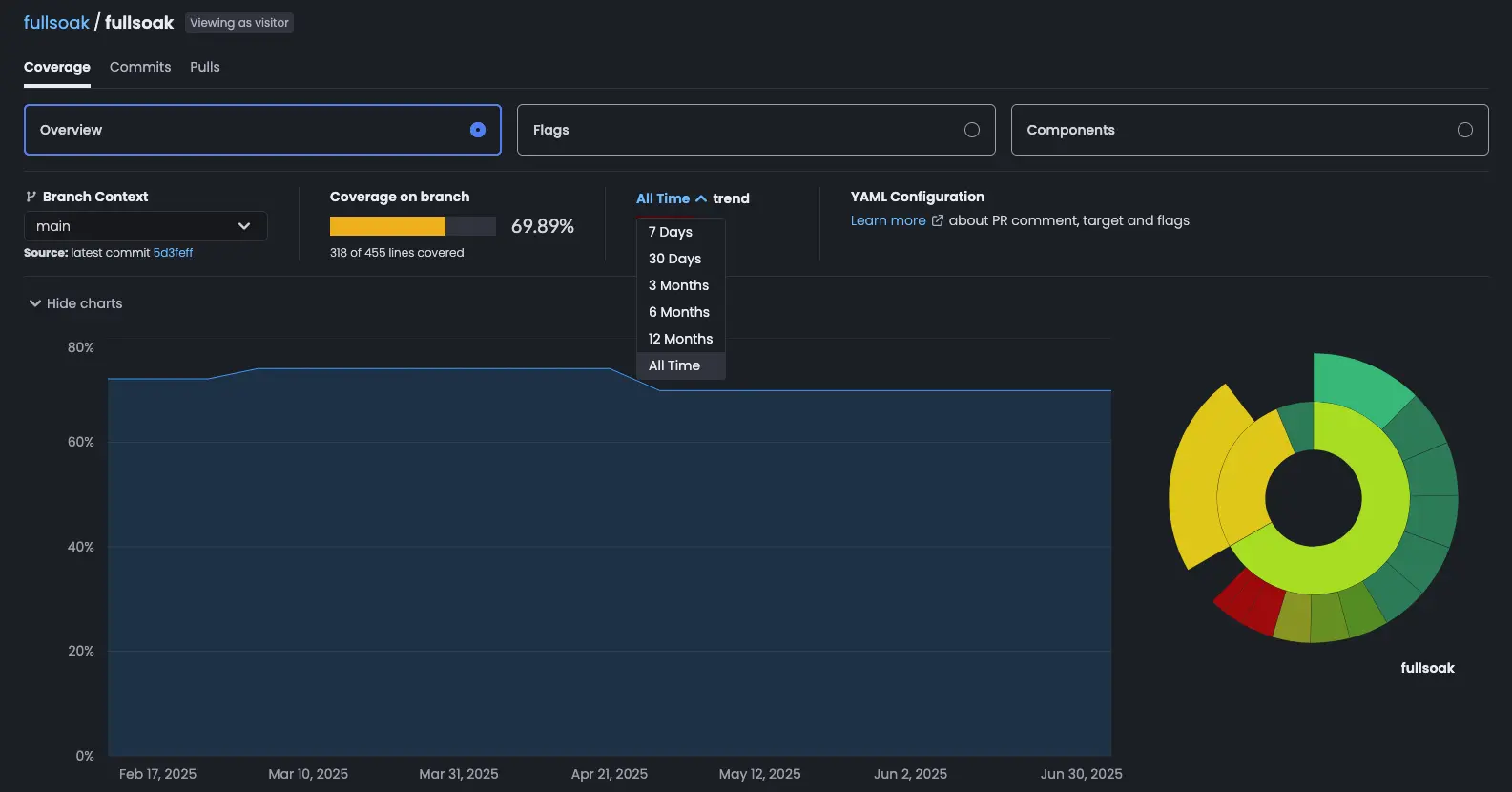This screenshot has height=792, width=1512.
Task: Select the Components radio option
Action: 1464,130
